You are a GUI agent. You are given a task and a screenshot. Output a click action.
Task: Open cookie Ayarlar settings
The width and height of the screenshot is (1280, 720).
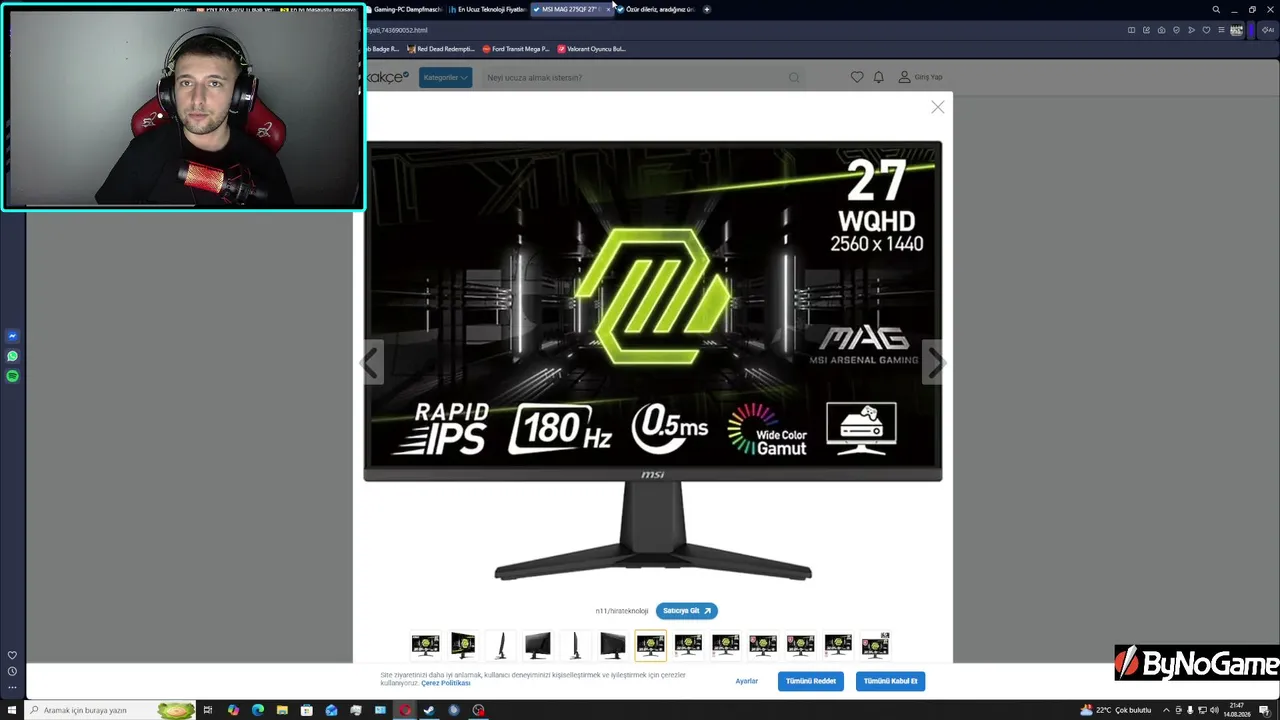click(x=747, y=681)
